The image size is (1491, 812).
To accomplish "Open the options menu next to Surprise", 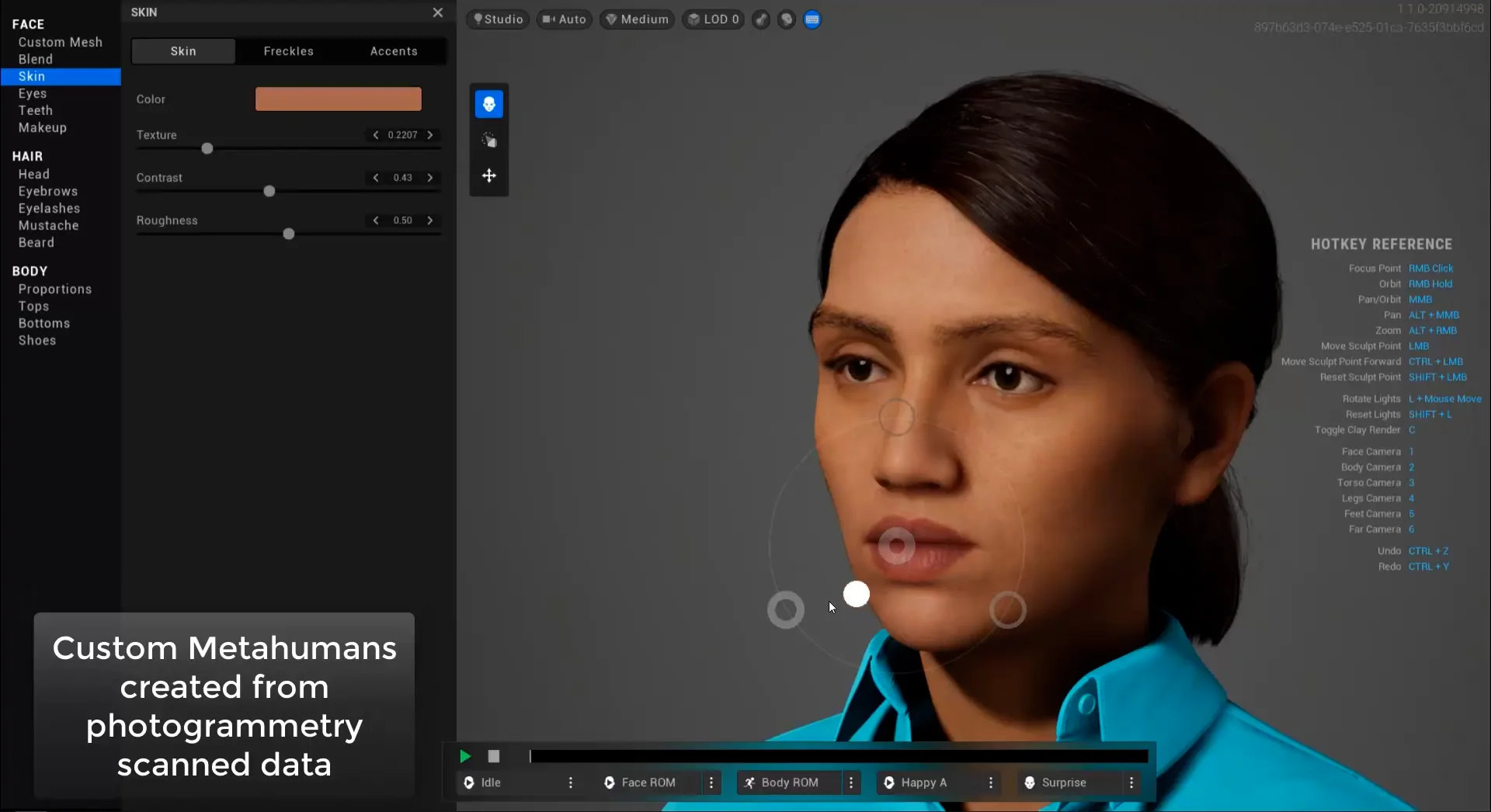I will [x=1132, y=783].
